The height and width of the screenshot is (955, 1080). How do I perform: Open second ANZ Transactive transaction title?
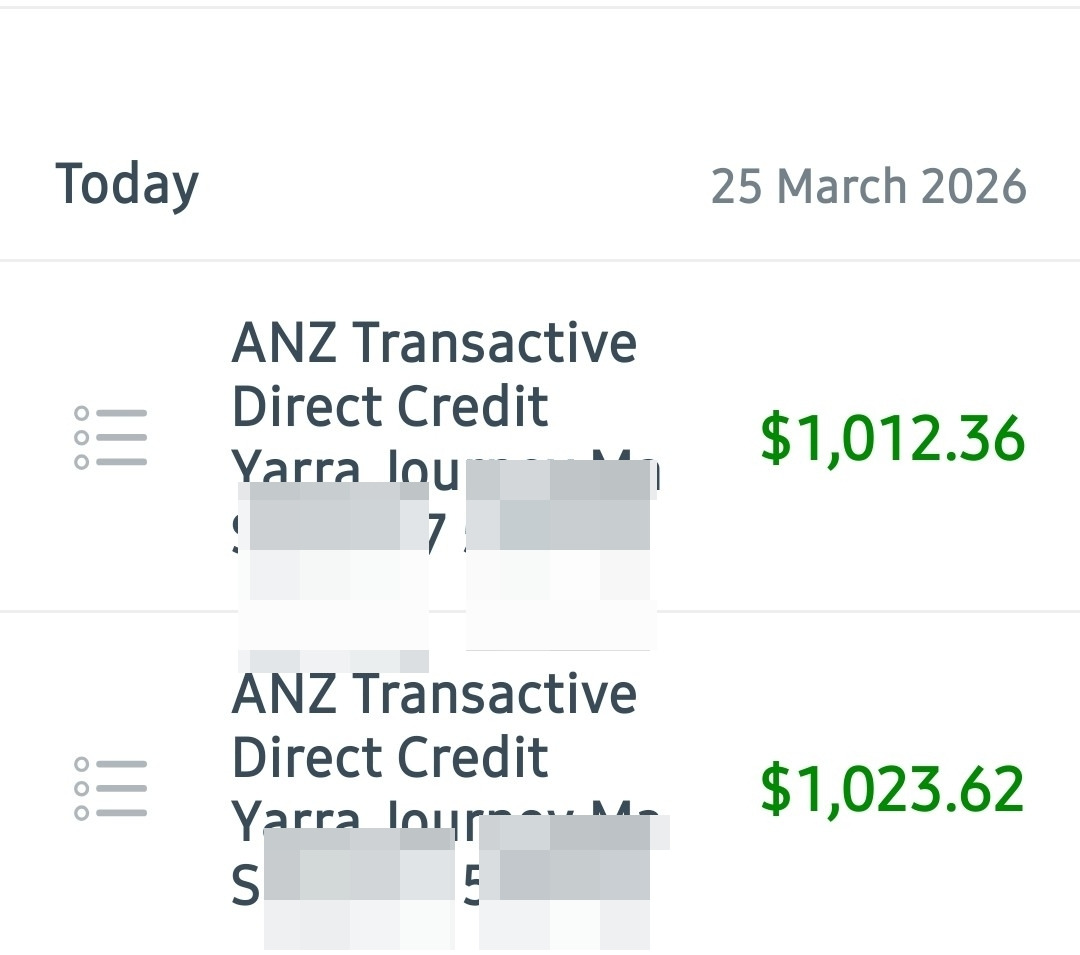434,693
